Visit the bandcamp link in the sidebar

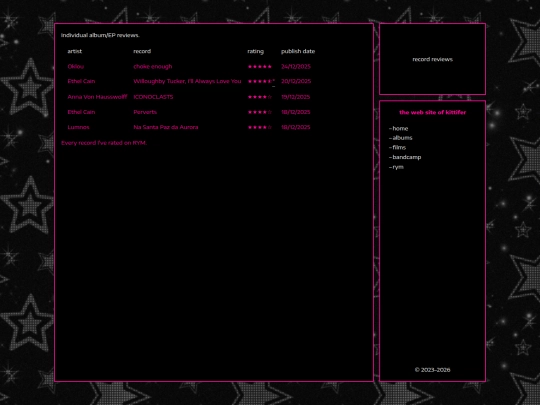tap(407, 157)
